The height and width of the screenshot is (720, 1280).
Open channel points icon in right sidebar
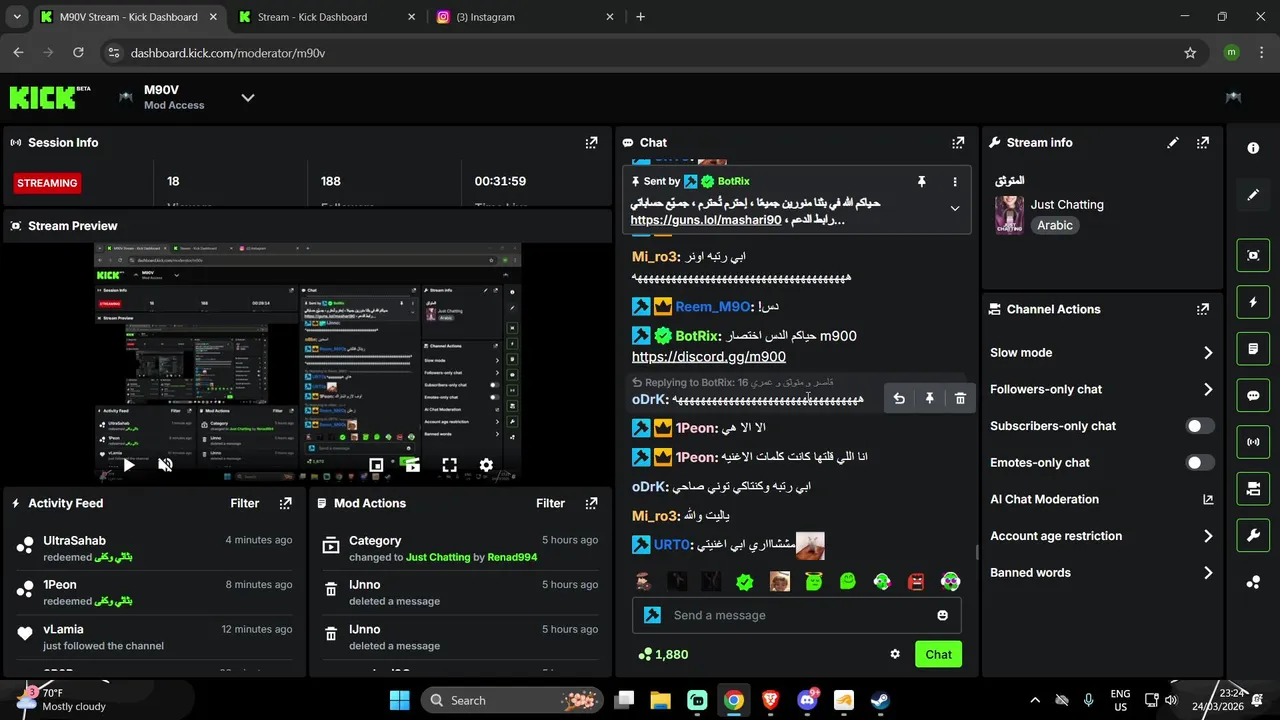click(x=1253, y=582)
